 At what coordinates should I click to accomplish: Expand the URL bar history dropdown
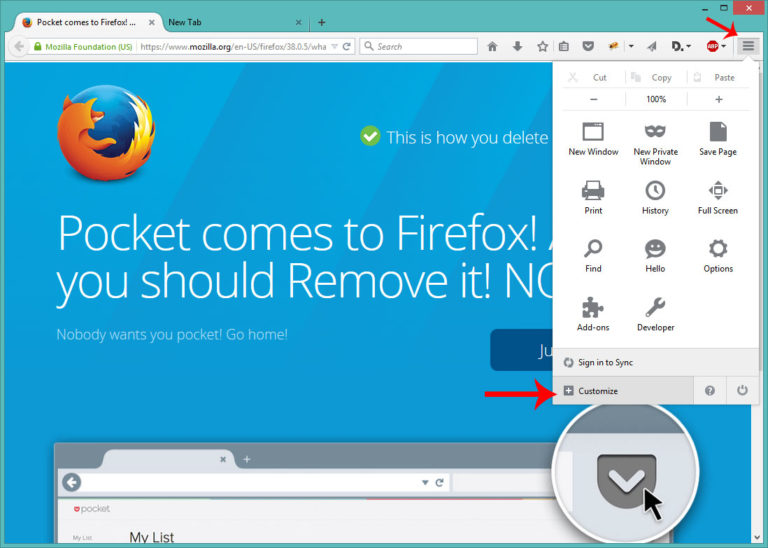coord(335,47)
